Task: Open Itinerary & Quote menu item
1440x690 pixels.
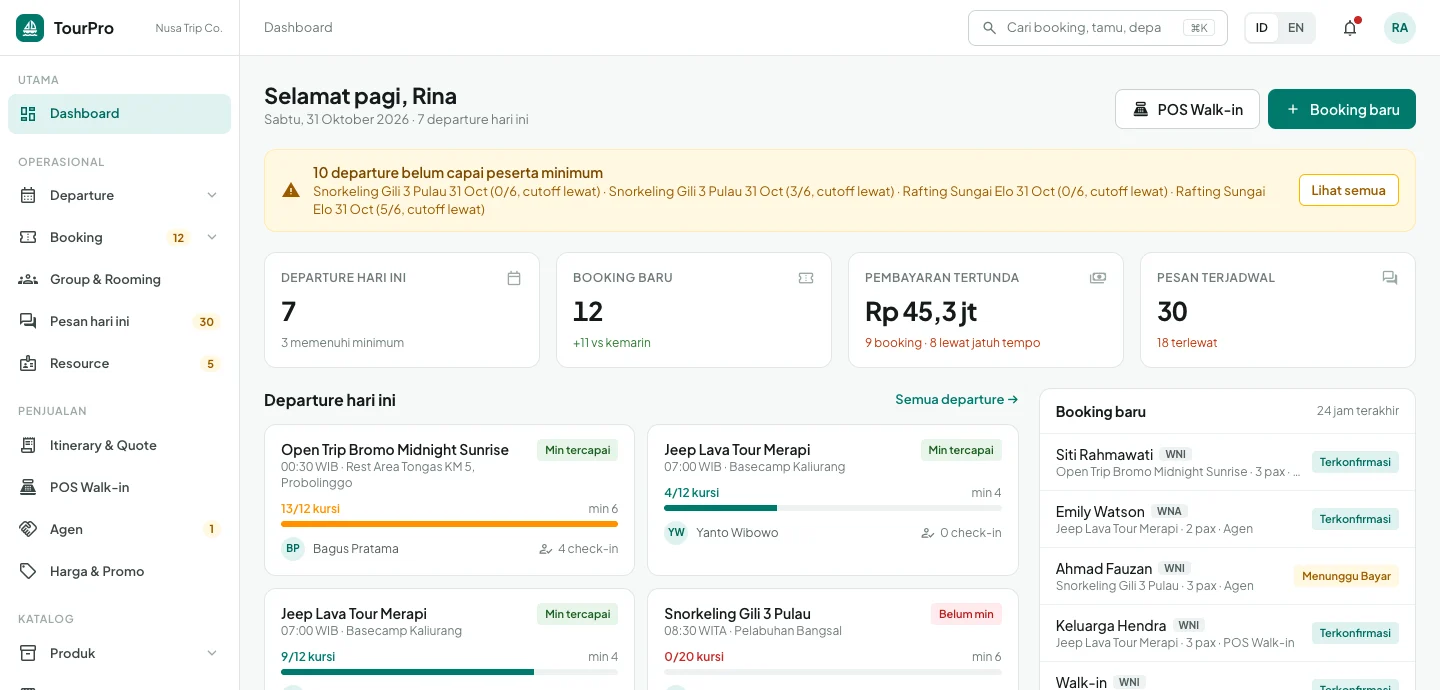Action: coord(119,445)
